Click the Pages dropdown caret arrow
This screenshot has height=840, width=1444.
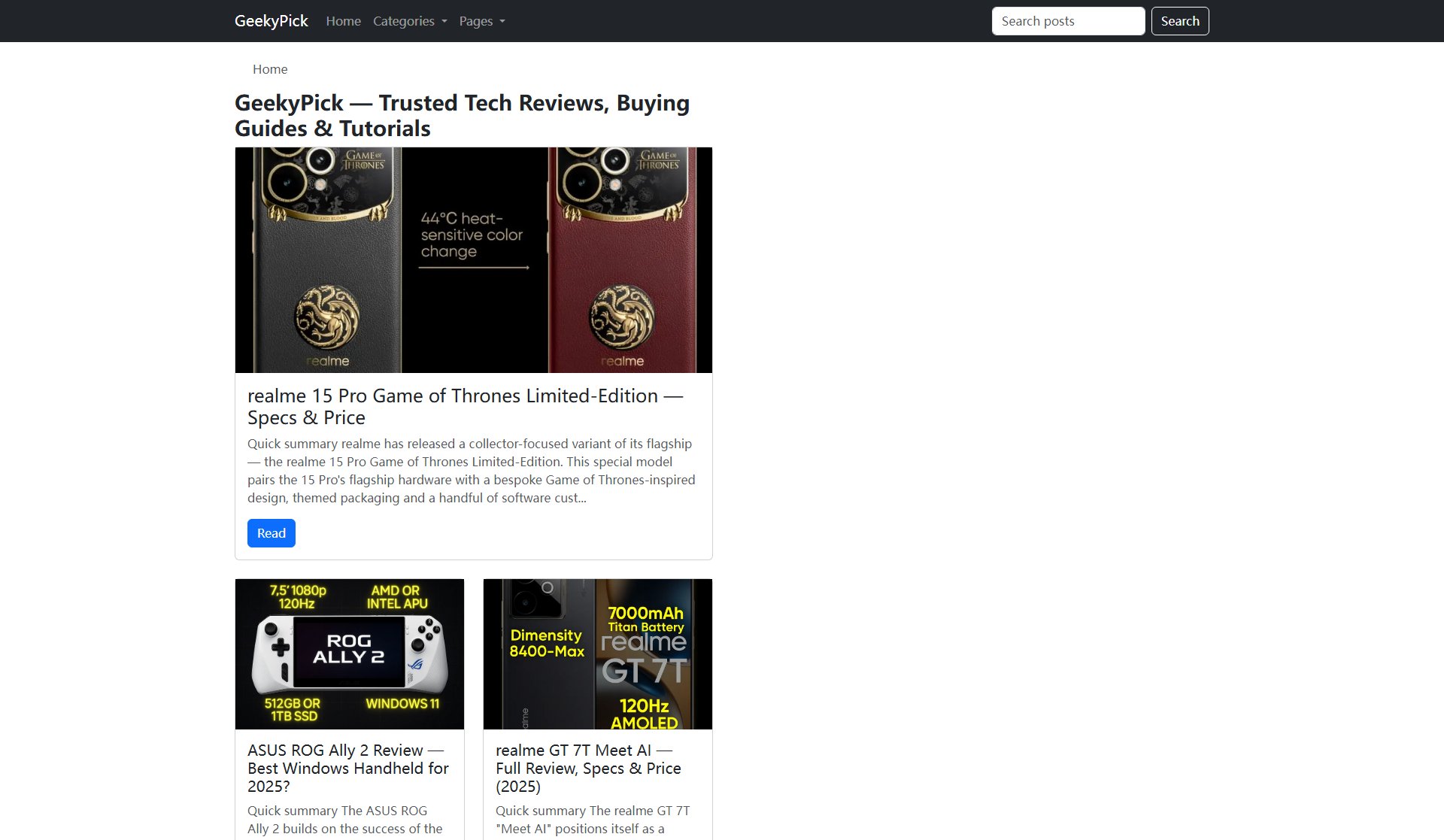click(502, 22)
